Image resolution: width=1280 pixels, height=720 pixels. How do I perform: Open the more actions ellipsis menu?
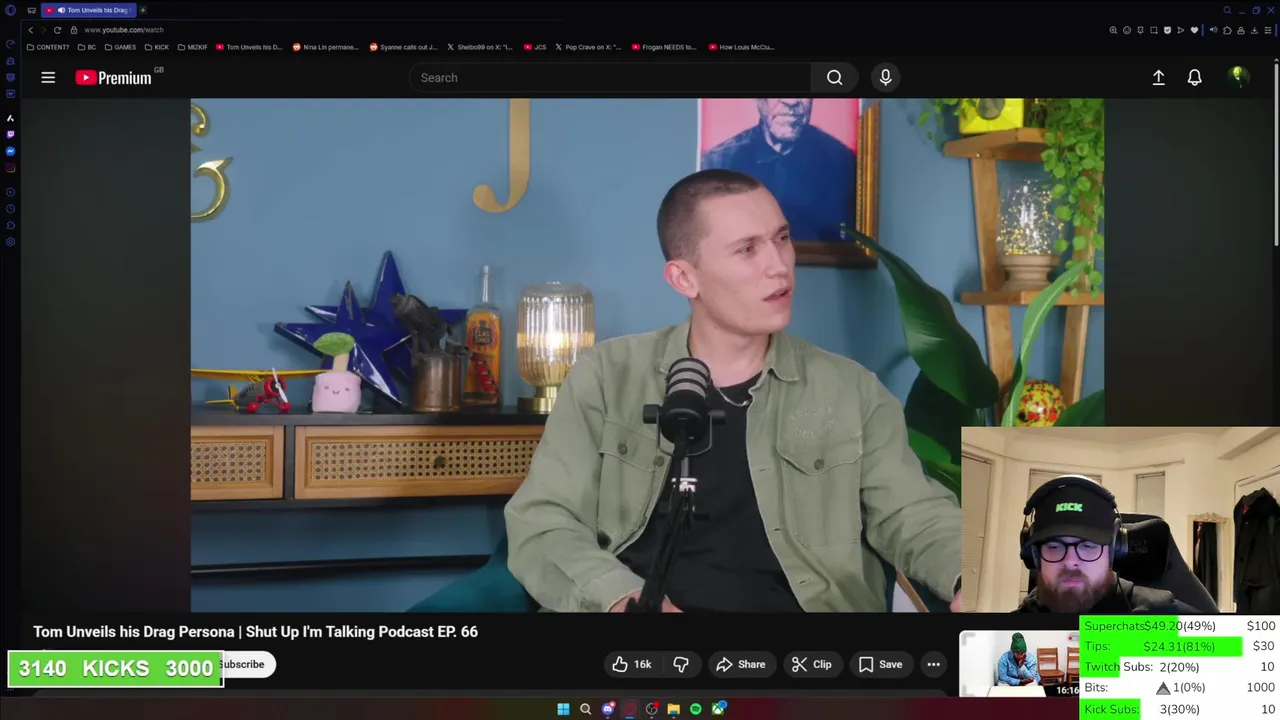pos(933,664)
